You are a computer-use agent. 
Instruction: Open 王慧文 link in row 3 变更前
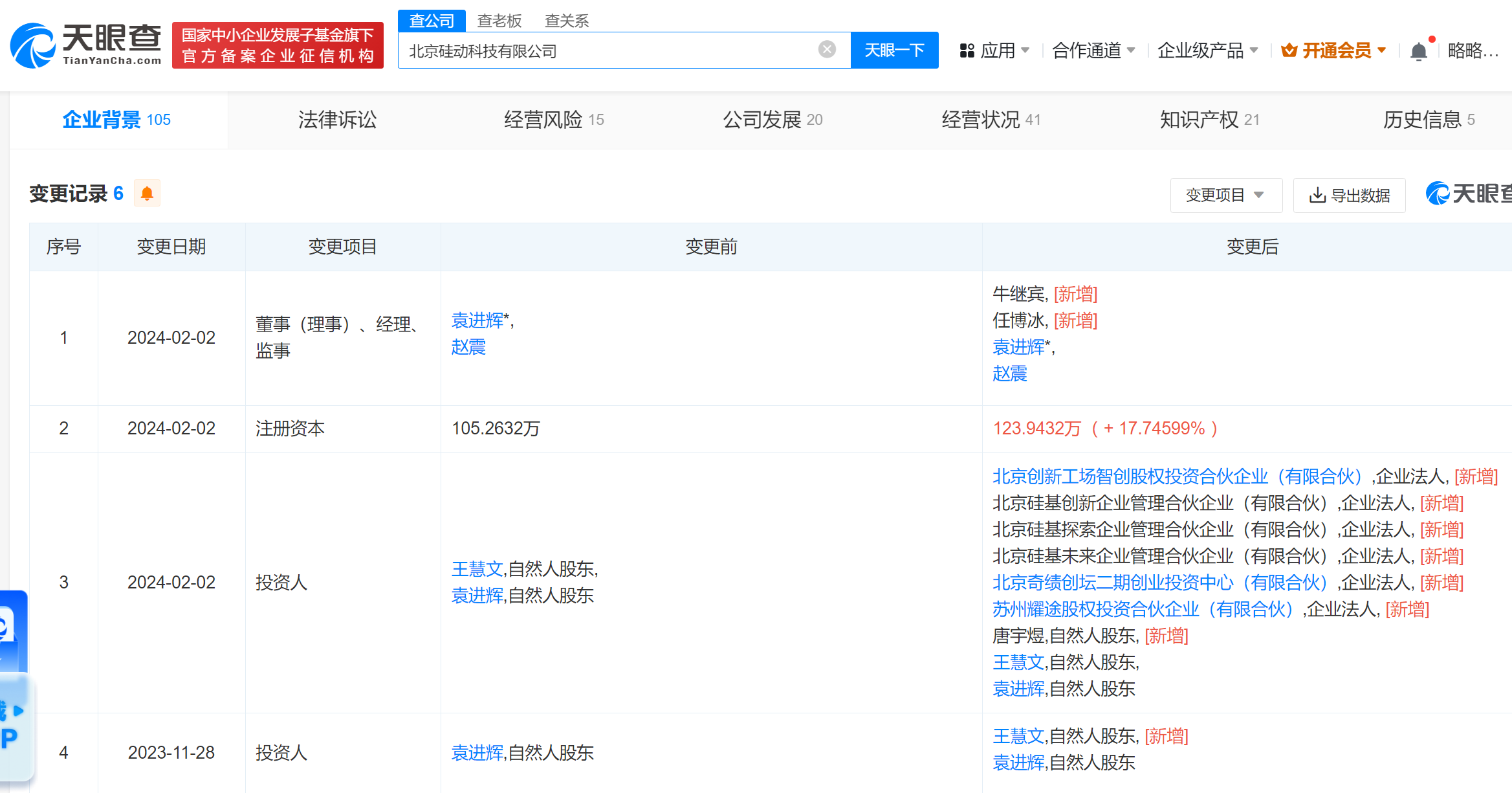coord(477,569)
